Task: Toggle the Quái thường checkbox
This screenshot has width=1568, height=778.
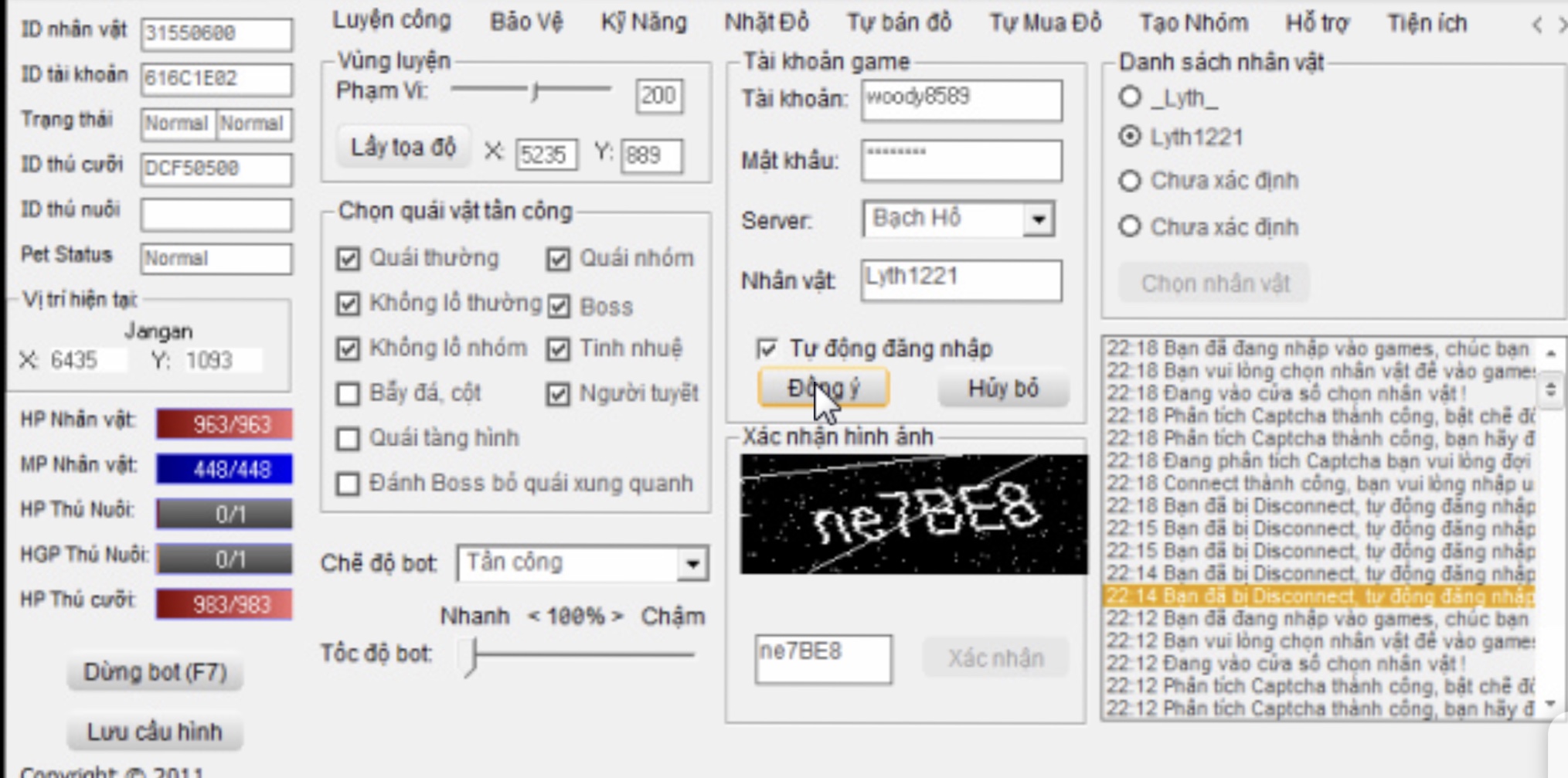Action: pyautogui.click(x=348, y=258)
